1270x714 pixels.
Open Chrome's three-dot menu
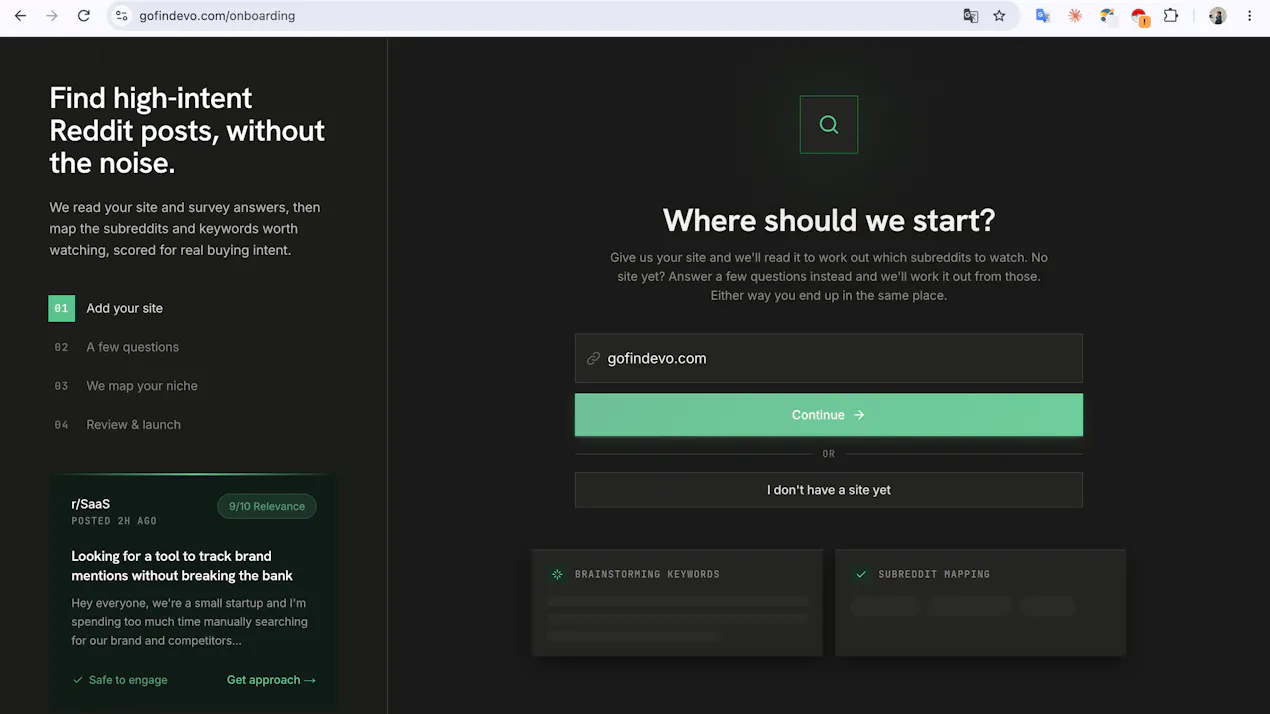[x=1249, y=16]
